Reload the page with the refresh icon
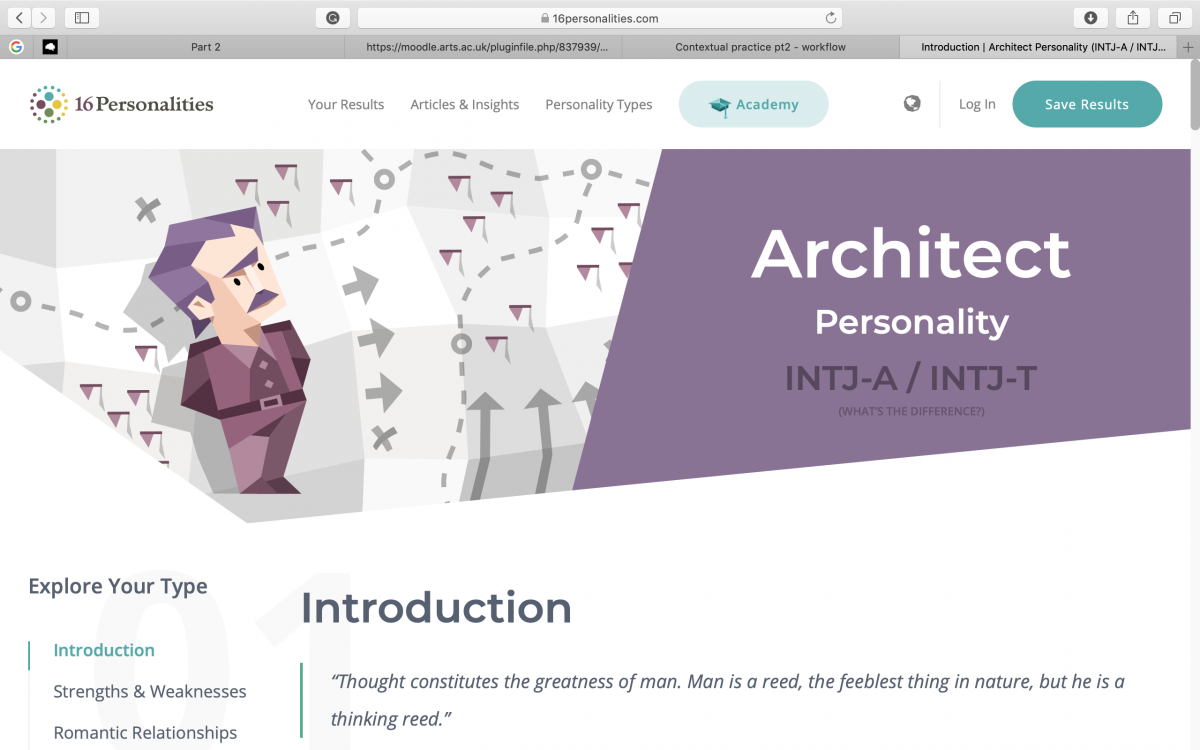 pyautogui.click(x=830, y=18)
